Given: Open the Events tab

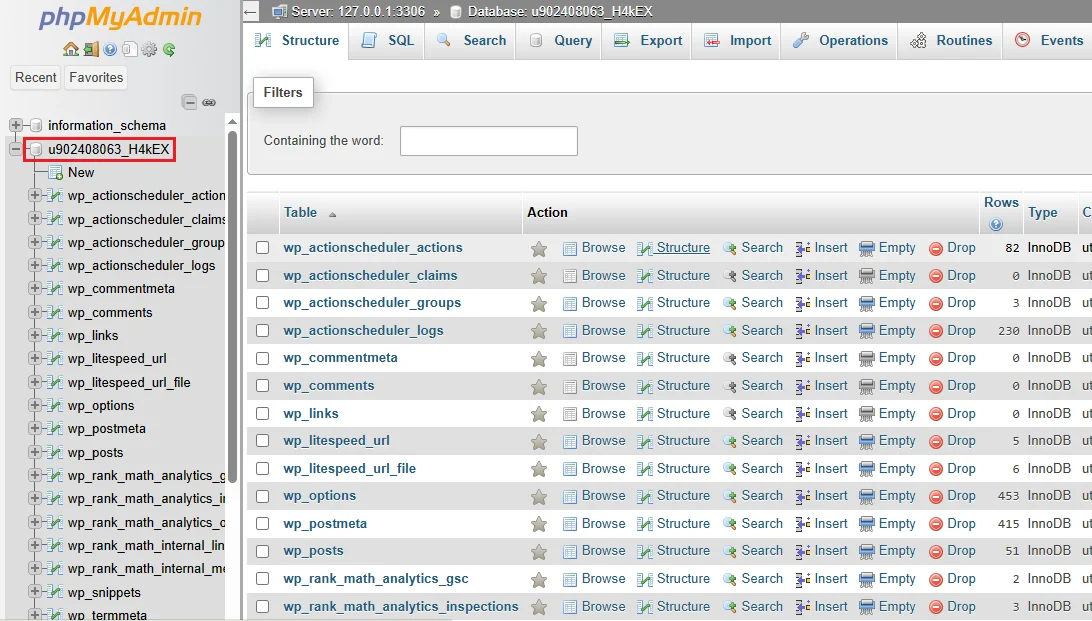Looking at the screenshot, I should 1048,40.
